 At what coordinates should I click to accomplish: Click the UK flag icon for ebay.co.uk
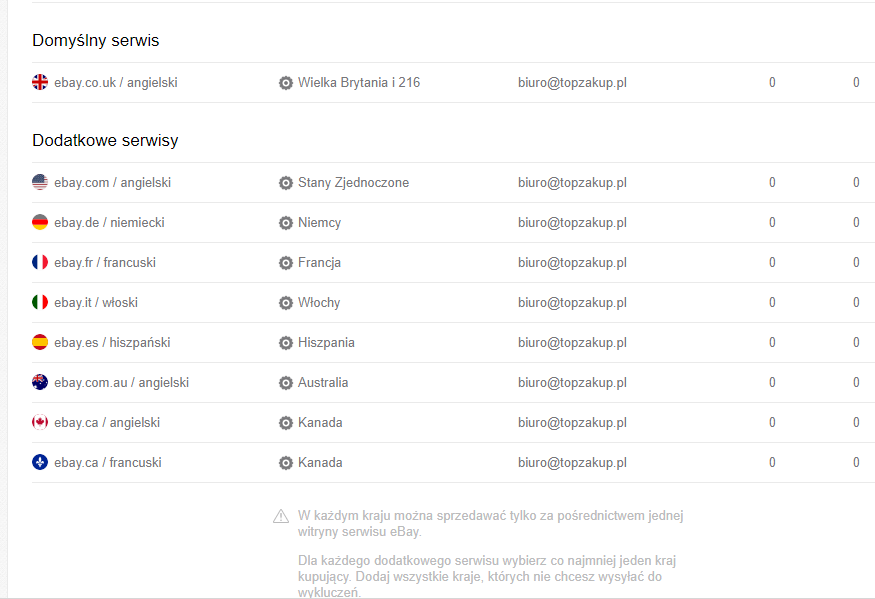click(40, 83)
